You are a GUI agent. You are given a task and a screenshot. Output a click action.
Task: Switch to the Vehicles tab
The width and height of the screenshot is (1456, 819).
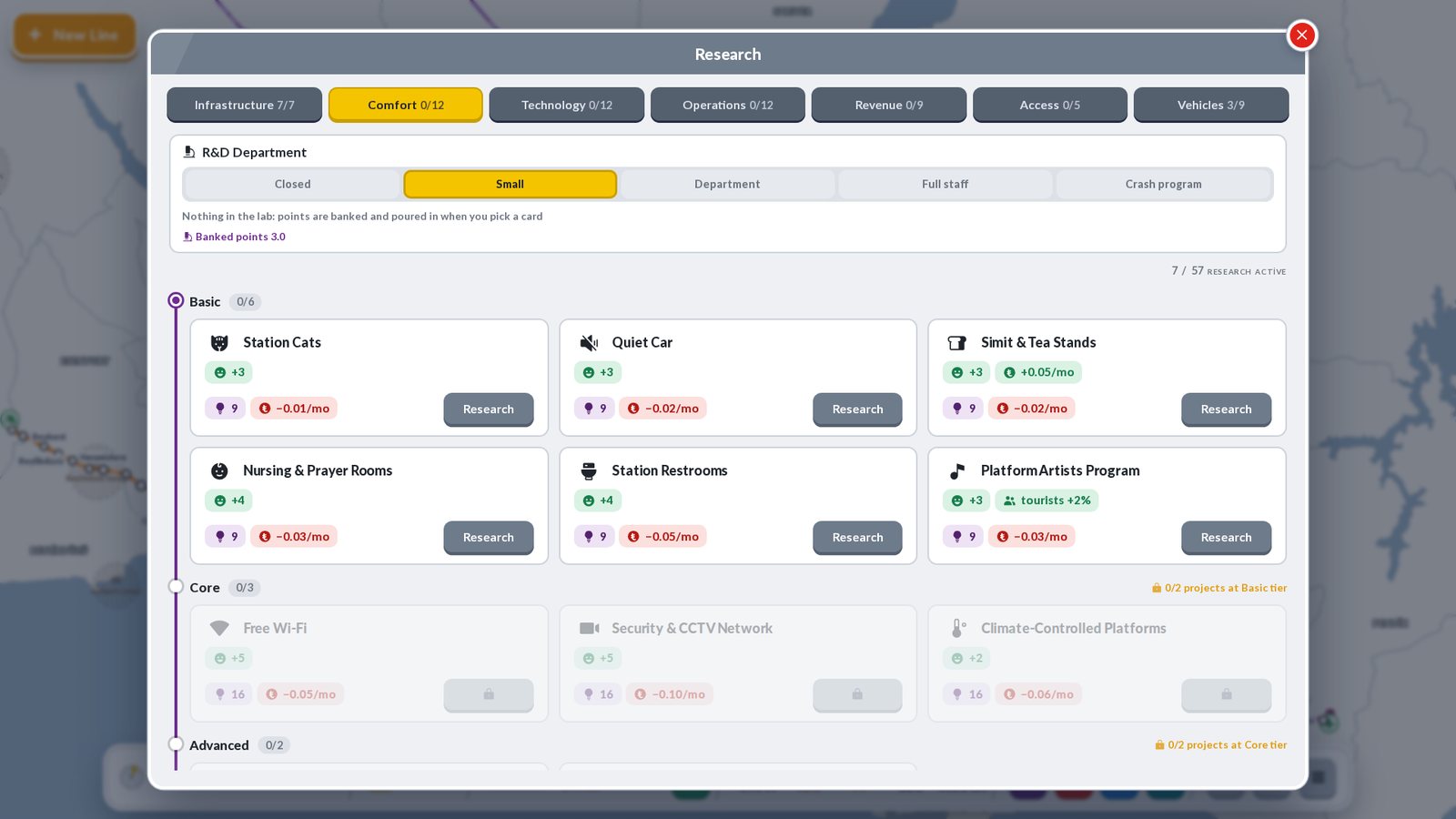tap(1211, 105)
